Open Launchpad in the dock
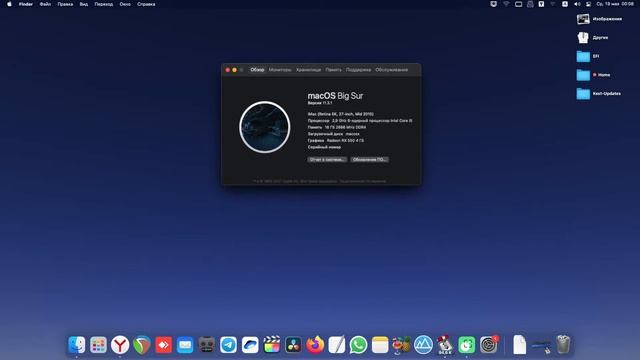This screenshot has width=640, height=360. click(98, 345)
